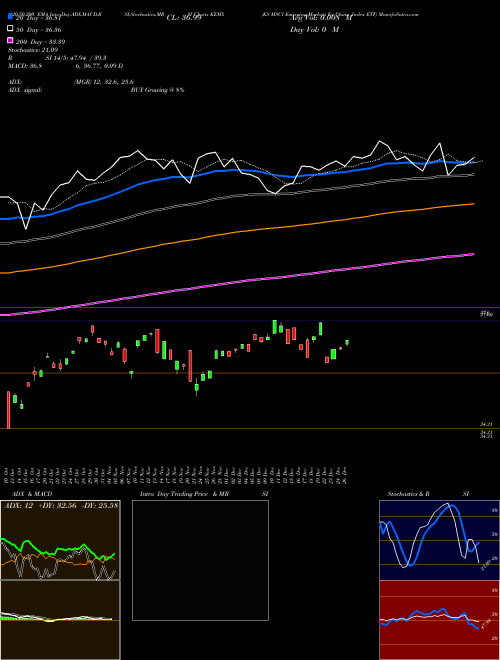Click the thick blue 20 Day EMA line
The width and height of the screenshot is (500, 660).
pyautogui.click(x=238, y=170)
